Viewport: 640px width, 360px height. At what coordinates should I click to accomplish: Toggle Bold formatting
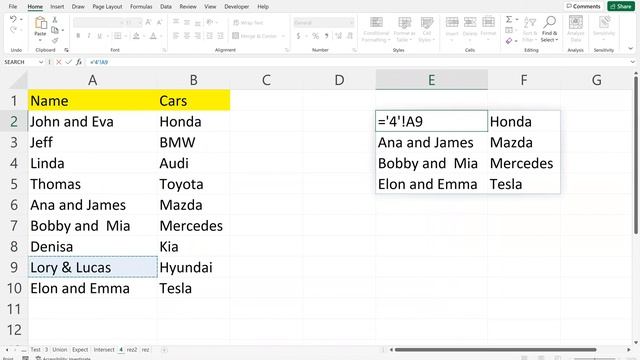click(78, 36)
